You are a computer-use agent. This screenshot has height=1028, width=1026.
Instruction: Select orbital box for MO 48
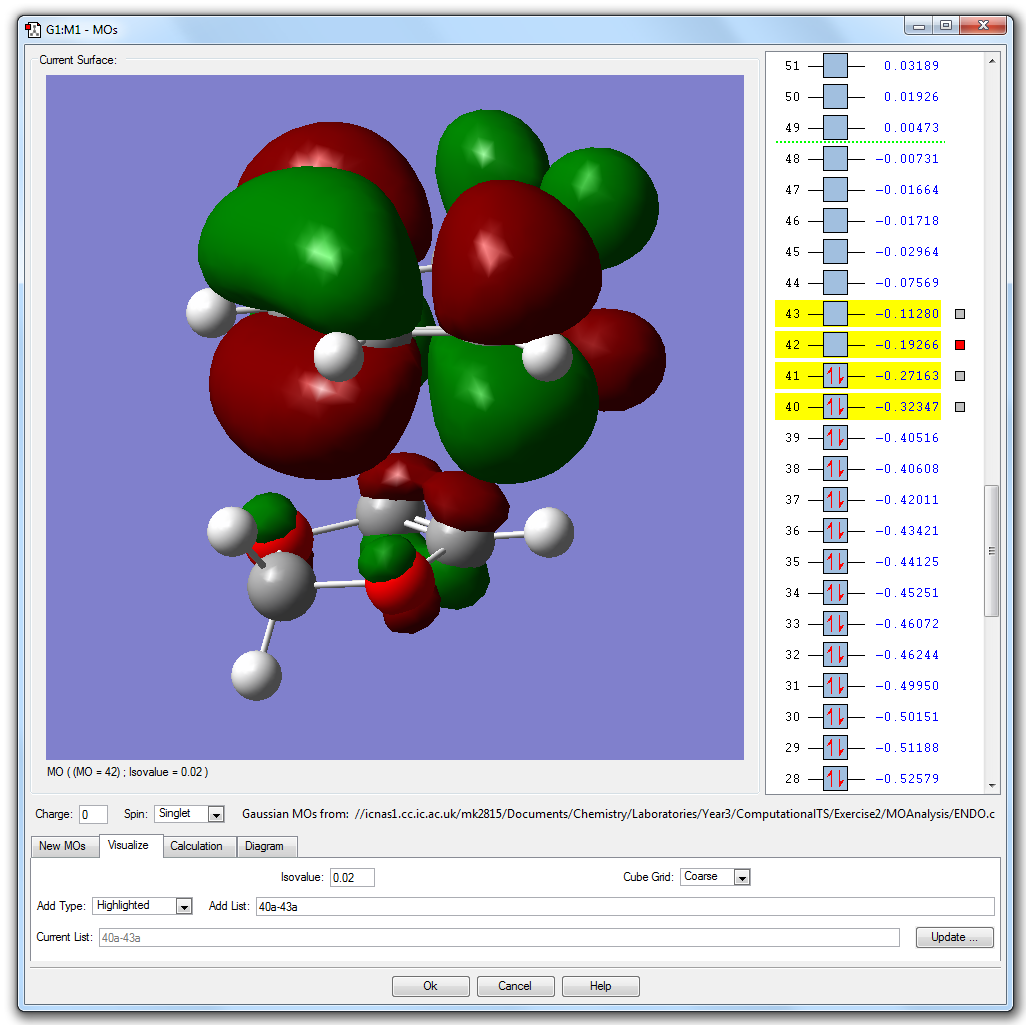click(x=835, y=159)
